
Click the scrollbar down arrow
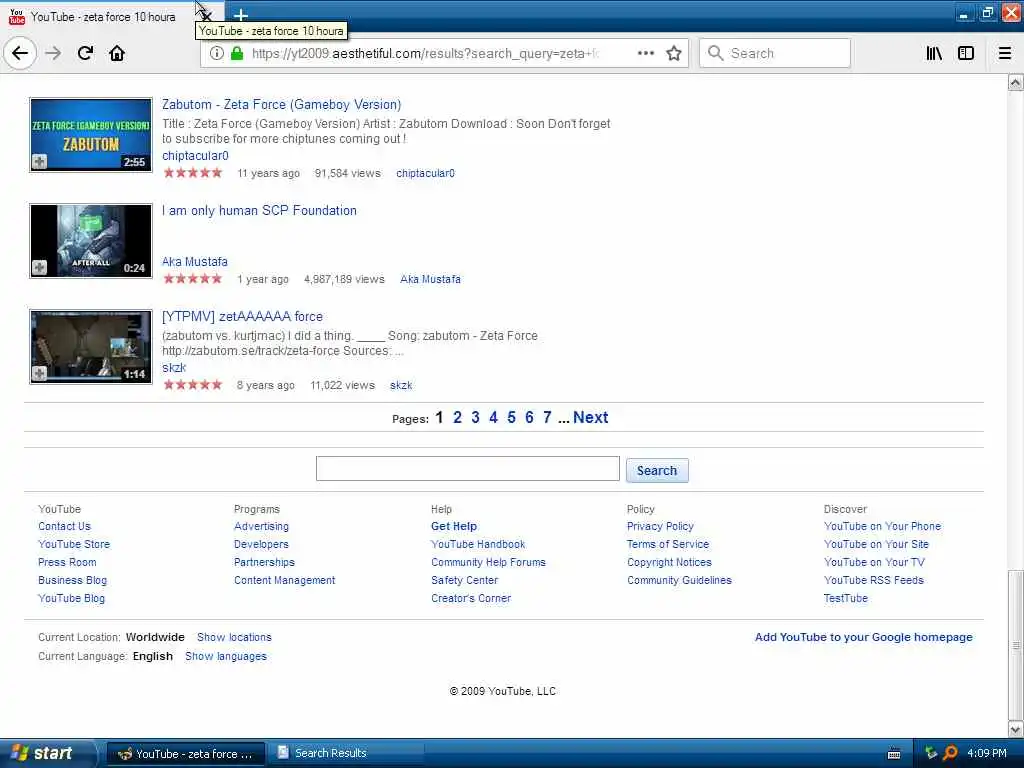pos(1016,729)
